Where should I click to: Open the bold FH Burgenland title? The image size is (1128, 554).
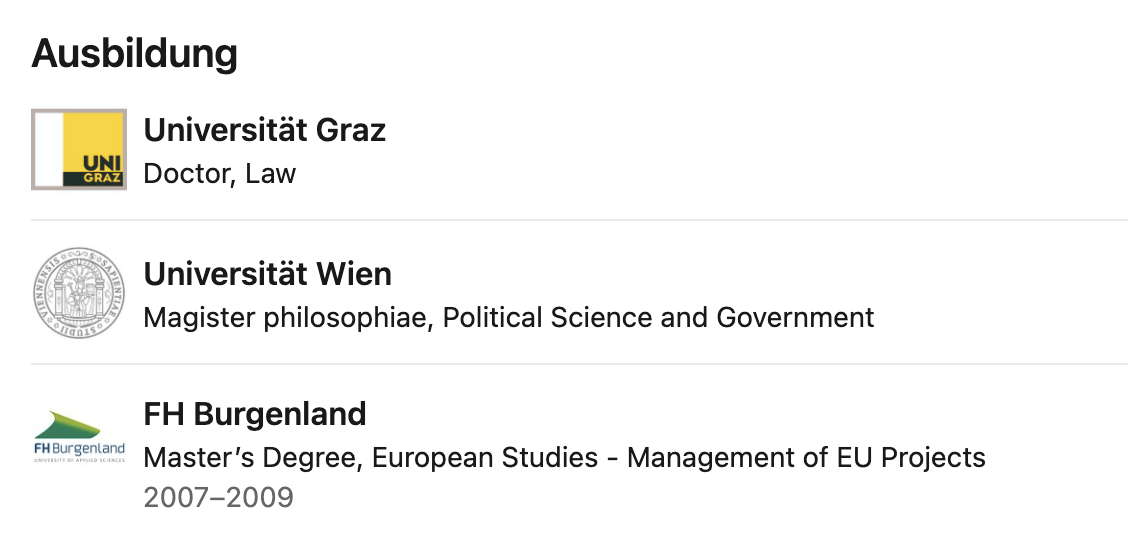(x=255, y=414)
